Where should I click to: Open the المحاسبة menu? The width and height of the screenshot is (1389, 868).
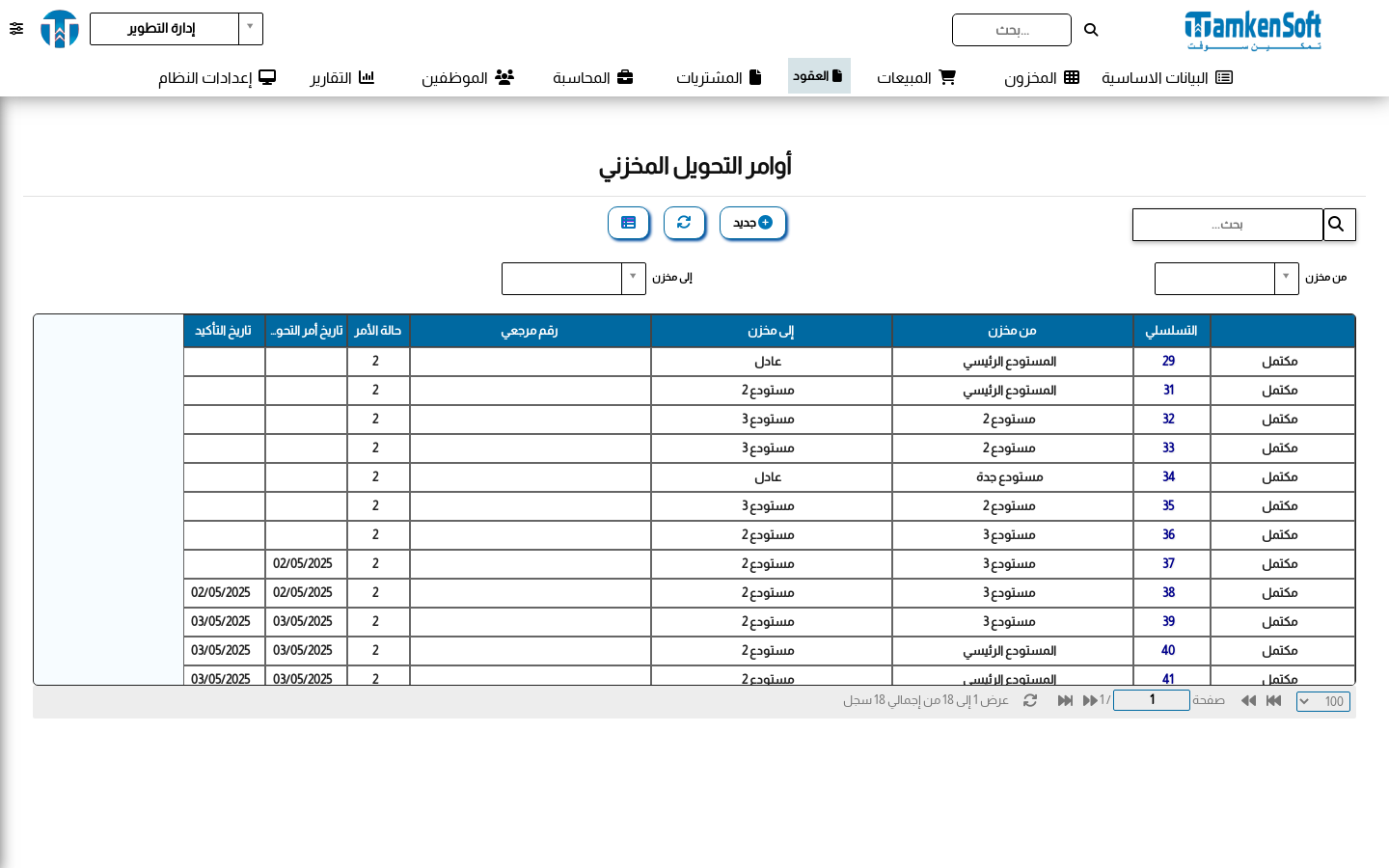(x=592, y=77)
